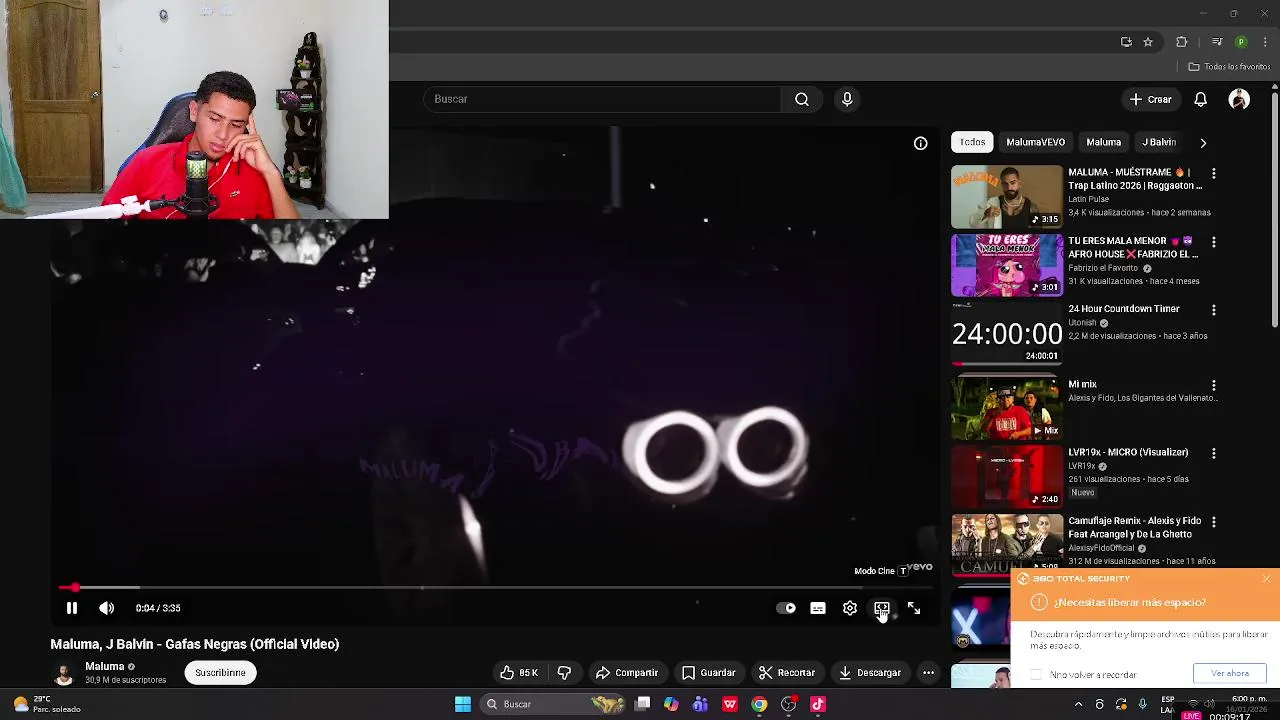
Task: Open the Crear menu
Action: [1151, 99]
